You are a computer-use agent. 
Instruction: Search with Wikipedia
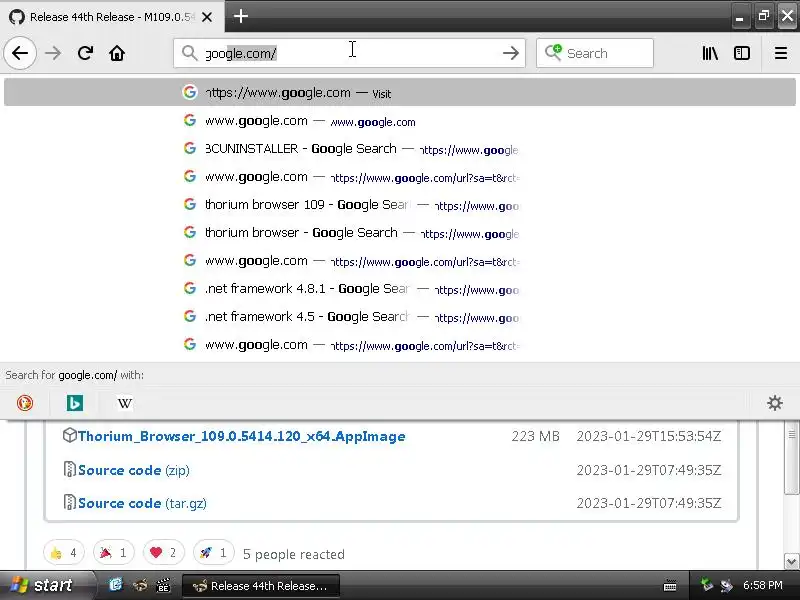(124, 403)
